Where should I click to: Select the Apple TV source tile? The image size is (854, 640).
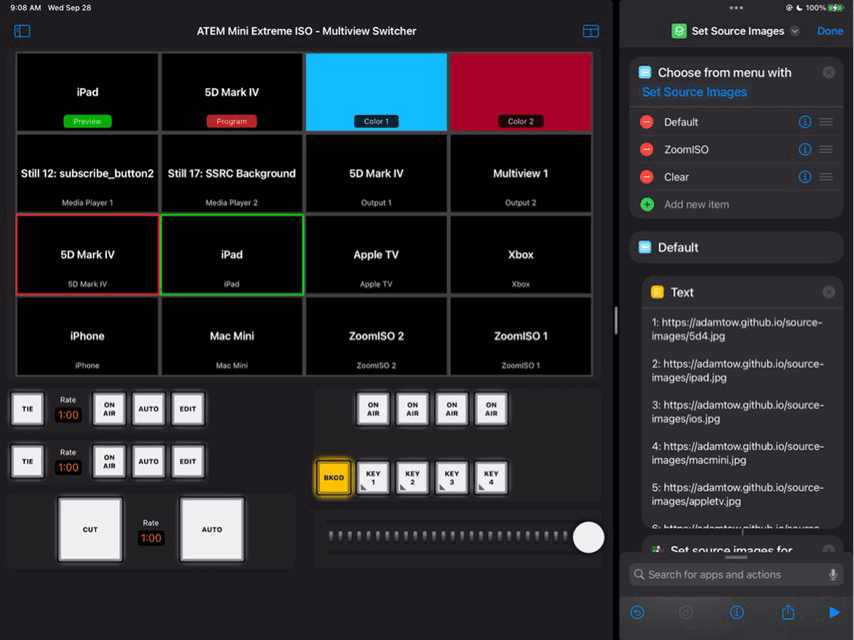(376, 256)
